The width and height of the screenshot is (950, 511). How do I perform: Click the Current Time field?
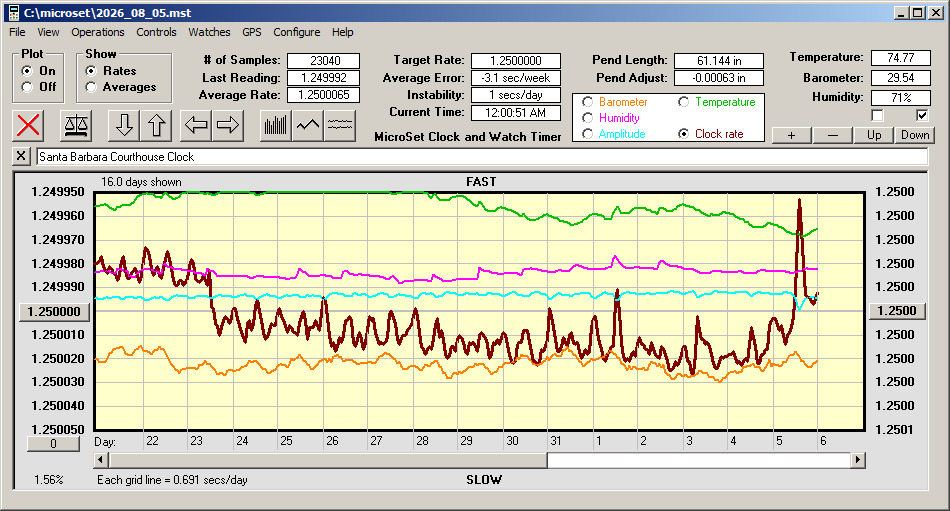516,112
